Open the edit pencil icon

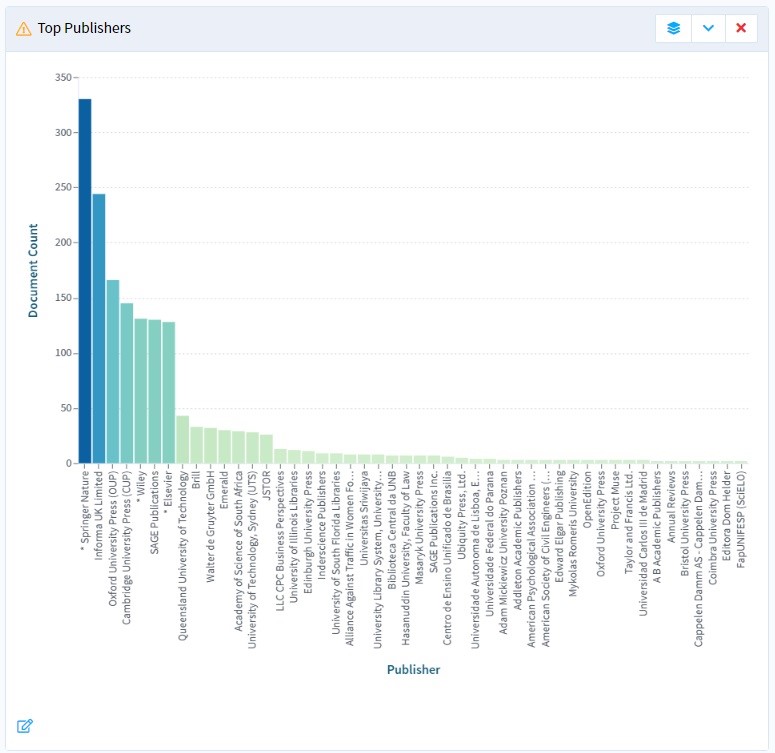click(x=25, y=726)
